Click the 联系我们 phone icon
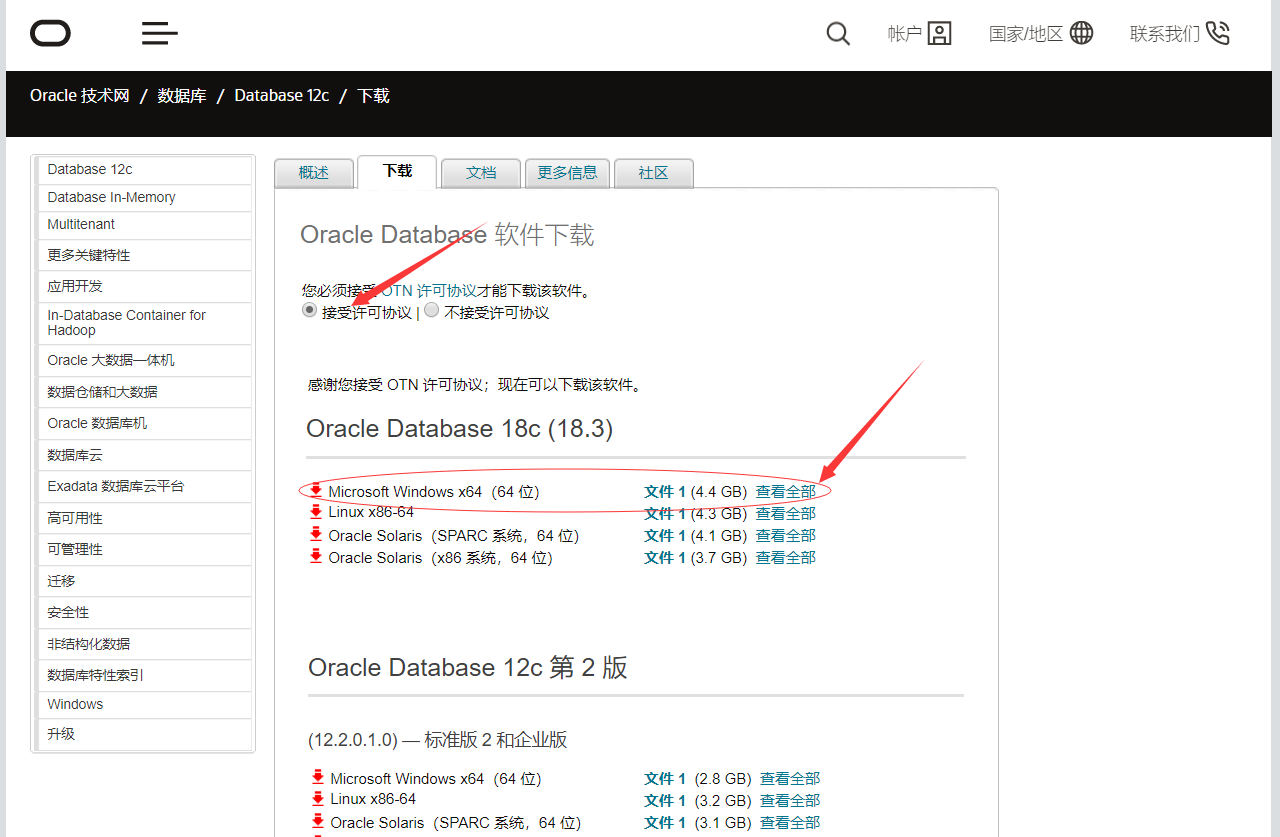The height and width of the screenshot is (837, 1280). [x=1217, y=33]
